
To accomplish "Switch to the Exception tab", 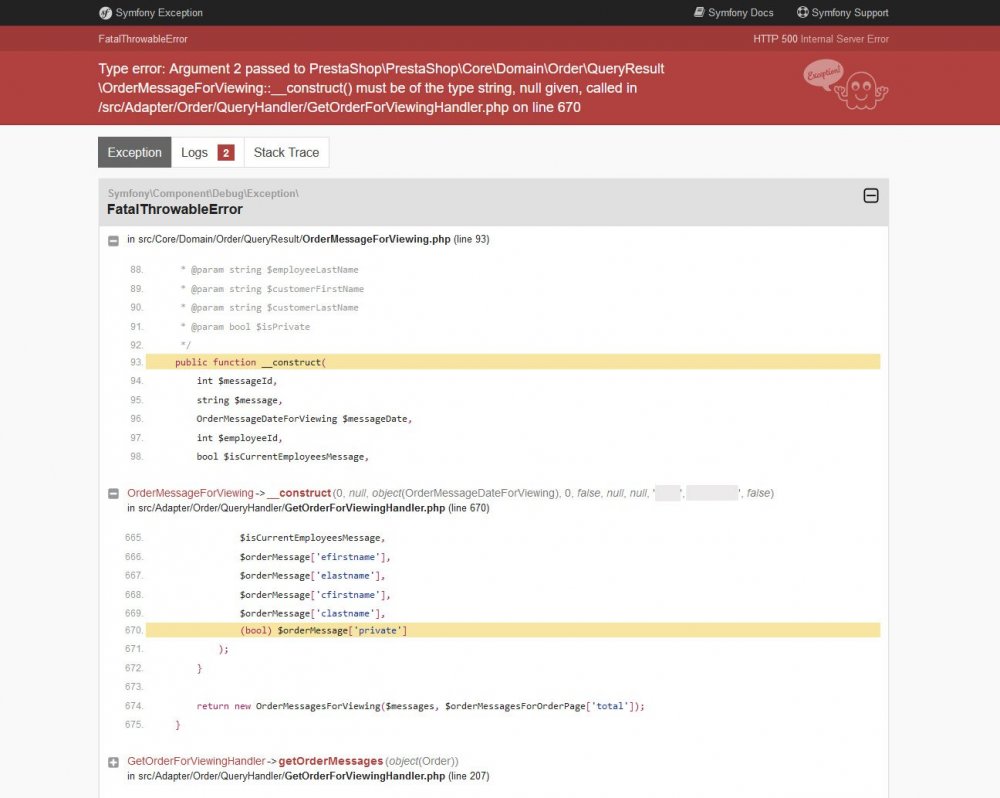I will (x=135, y=152).
